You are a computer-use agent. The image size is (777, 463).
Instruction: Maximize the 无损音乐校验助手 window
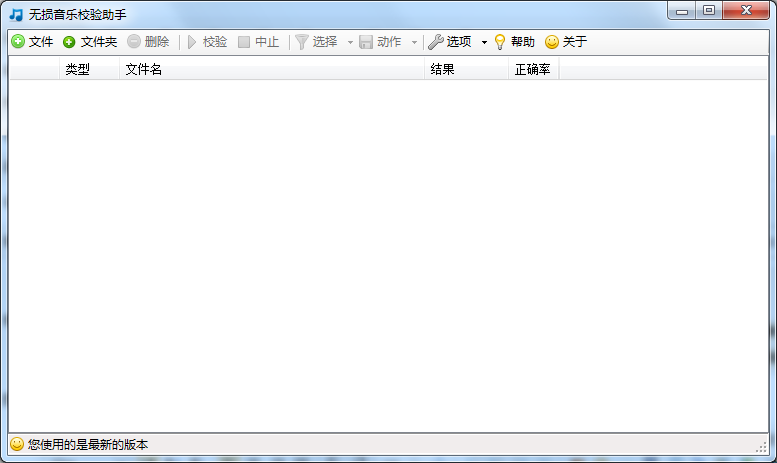pyautogui.click(x=709, y=10)
